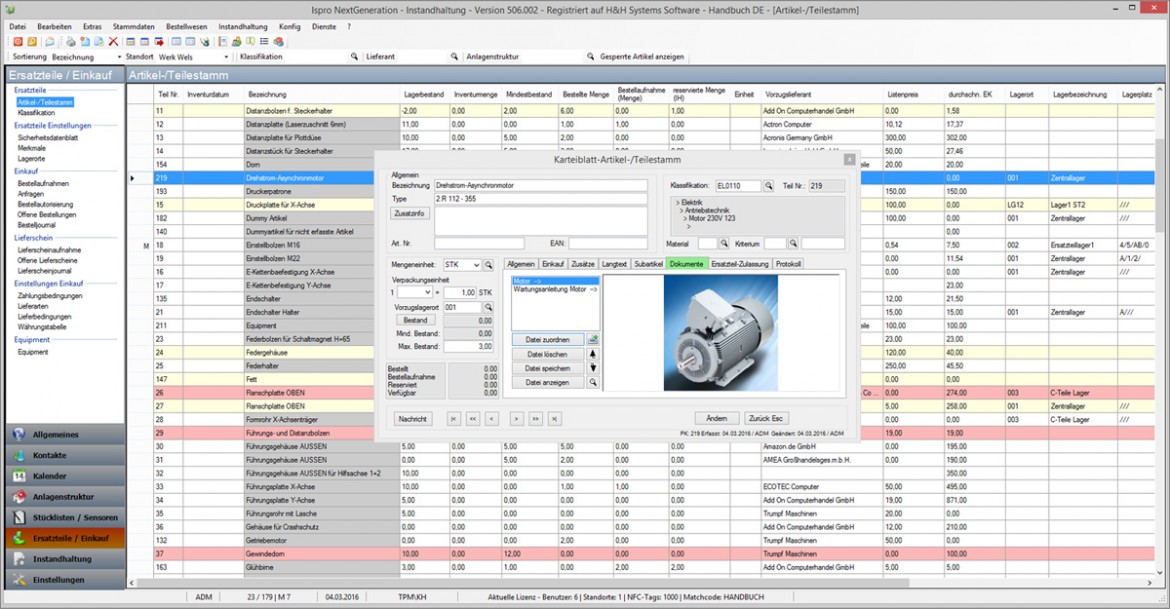
Task: Click the magnifier beside the Lieferant filter
Action: (x=454, y=56)
